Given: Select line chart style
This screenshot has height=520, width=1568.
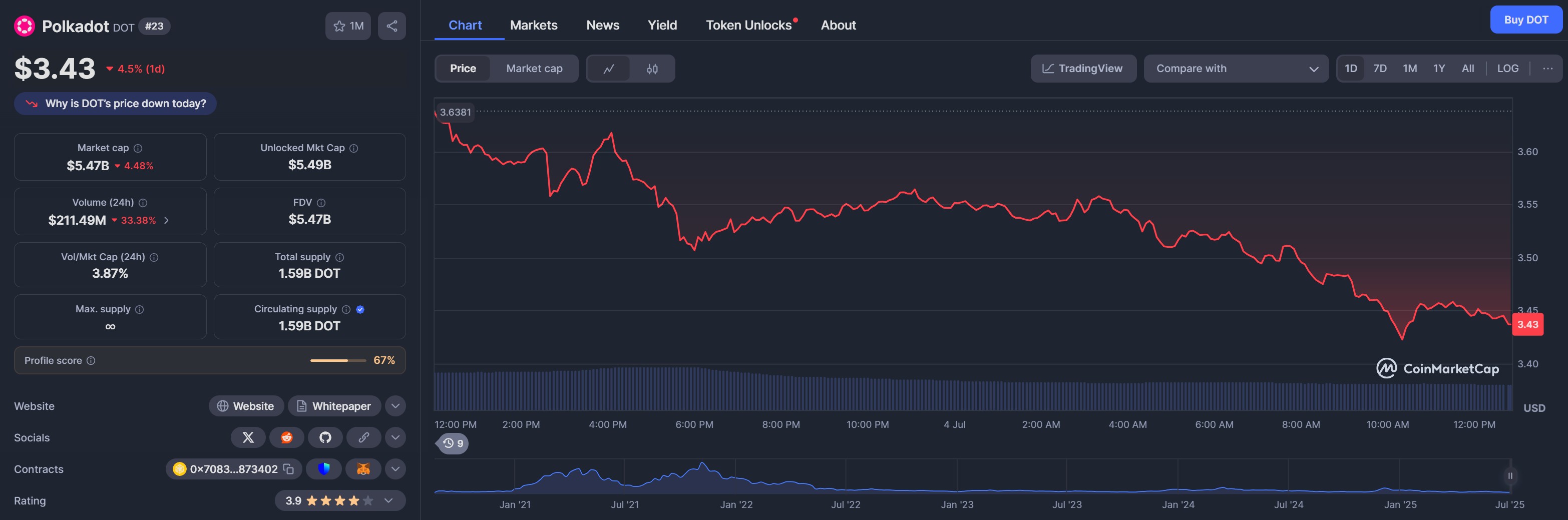Looking at the screenshot, I should [x=609, y=69].
